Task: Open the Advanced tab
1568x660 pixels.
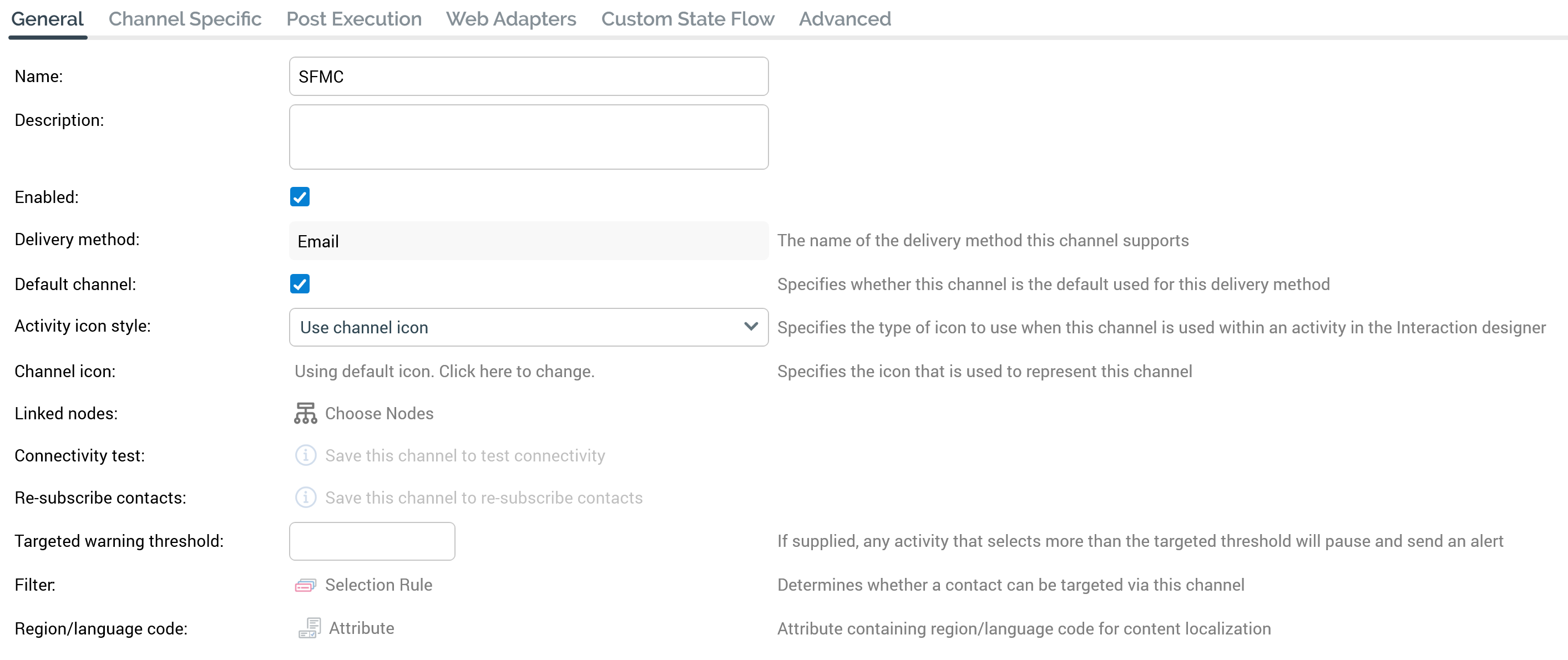Action: (x=844, y=19)
